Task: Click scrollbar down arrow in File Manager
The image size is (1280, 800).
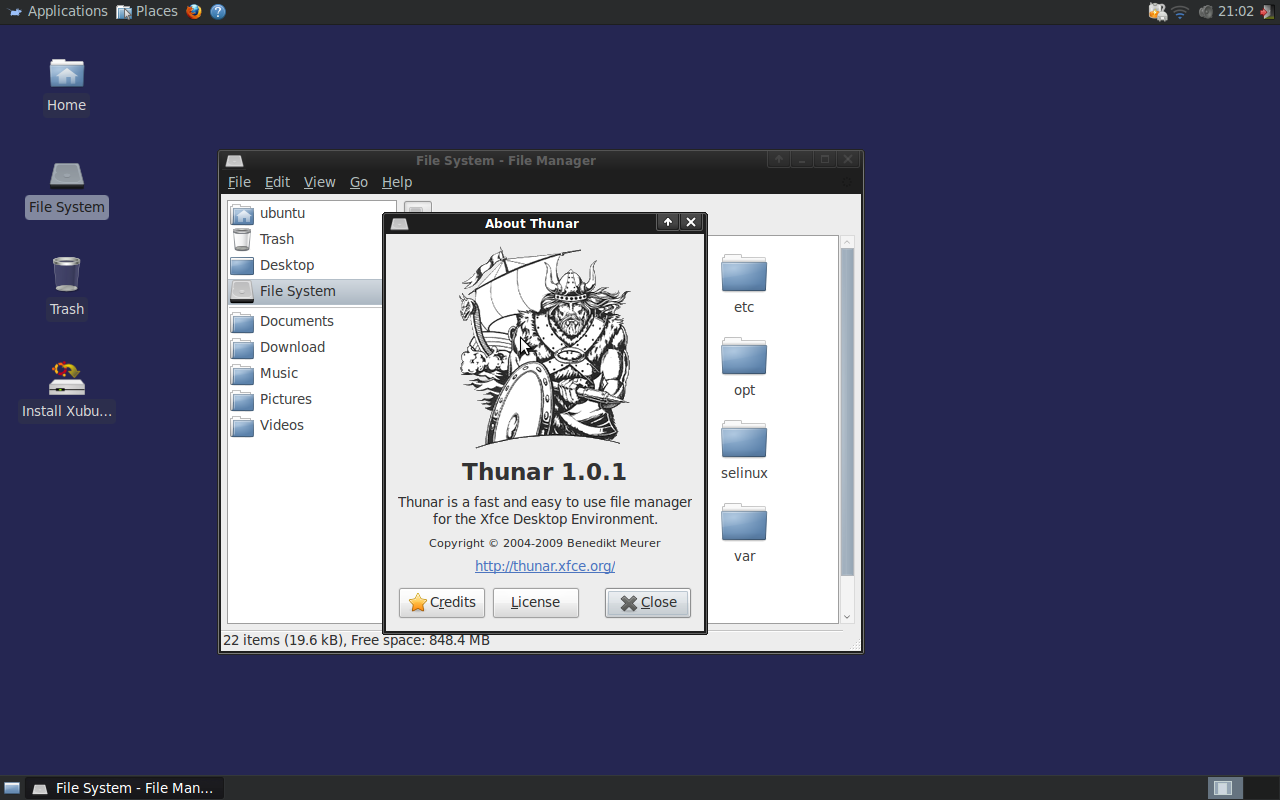Action: [847, 617]
